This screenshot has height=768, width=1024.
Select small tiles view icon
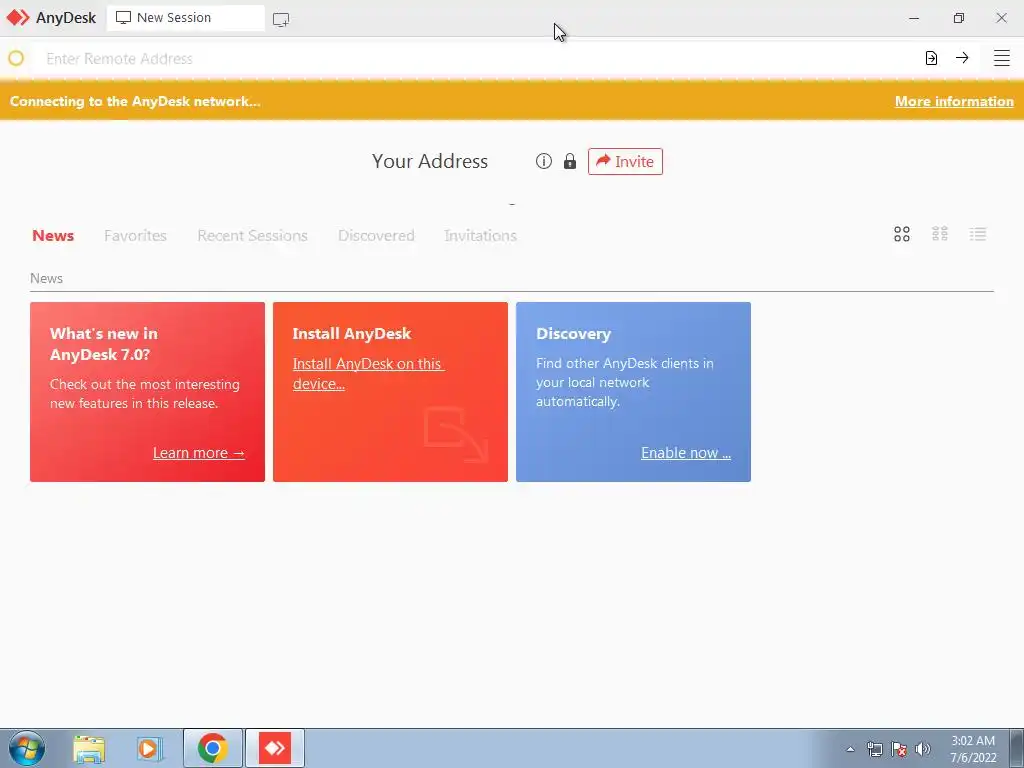(x=940, y=234)
